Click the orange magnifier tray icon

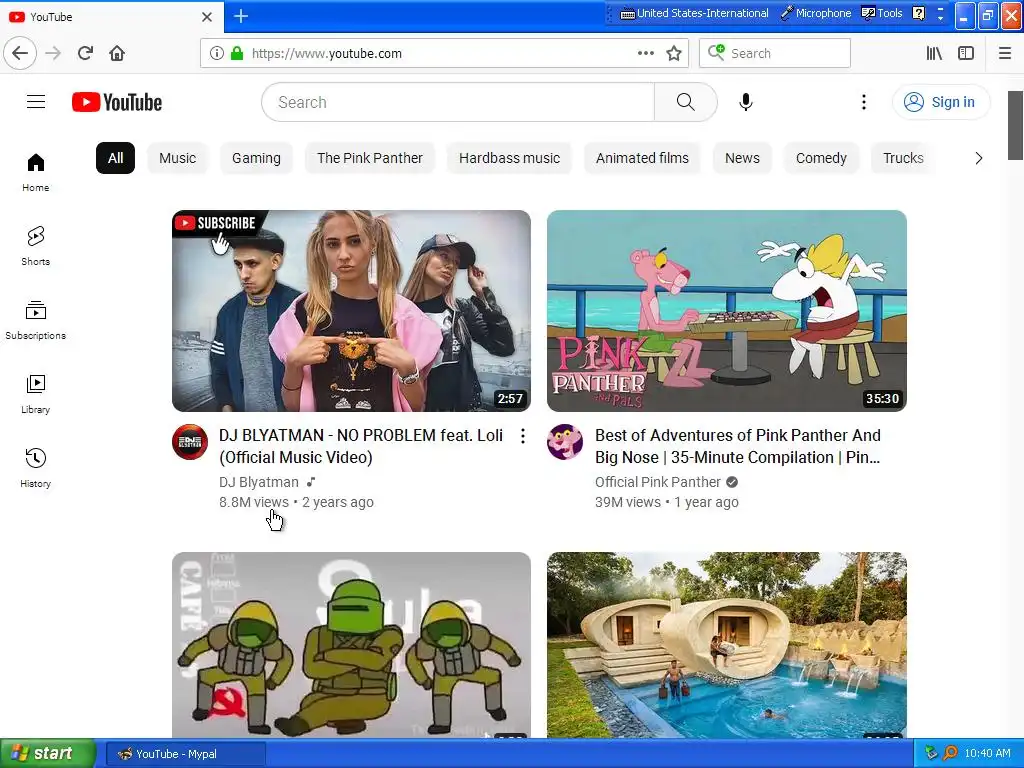click(950, 753)
